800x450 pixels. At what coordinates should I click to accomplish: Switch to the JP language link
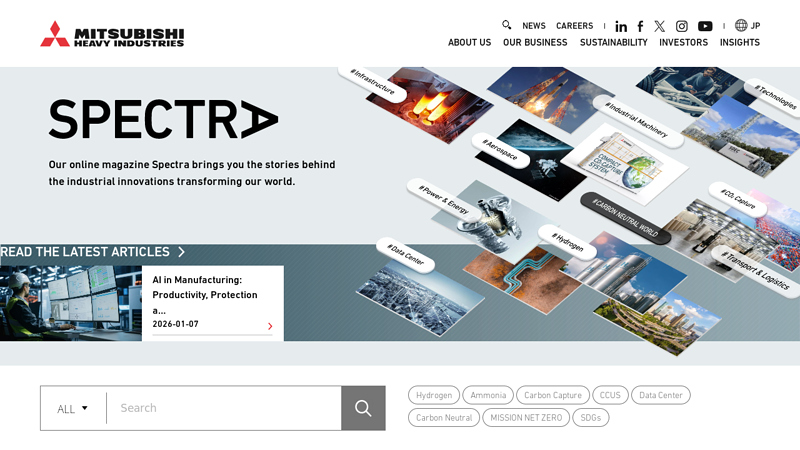tap(756, 26)
